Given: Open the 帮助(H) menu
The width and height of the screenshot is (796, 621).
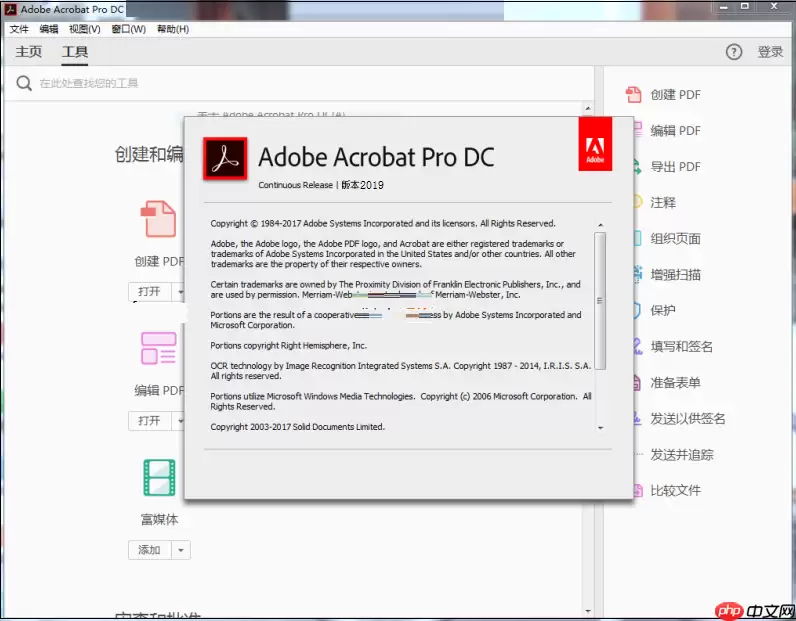Looking at the screenshot, I should click(x=173, y=29).
